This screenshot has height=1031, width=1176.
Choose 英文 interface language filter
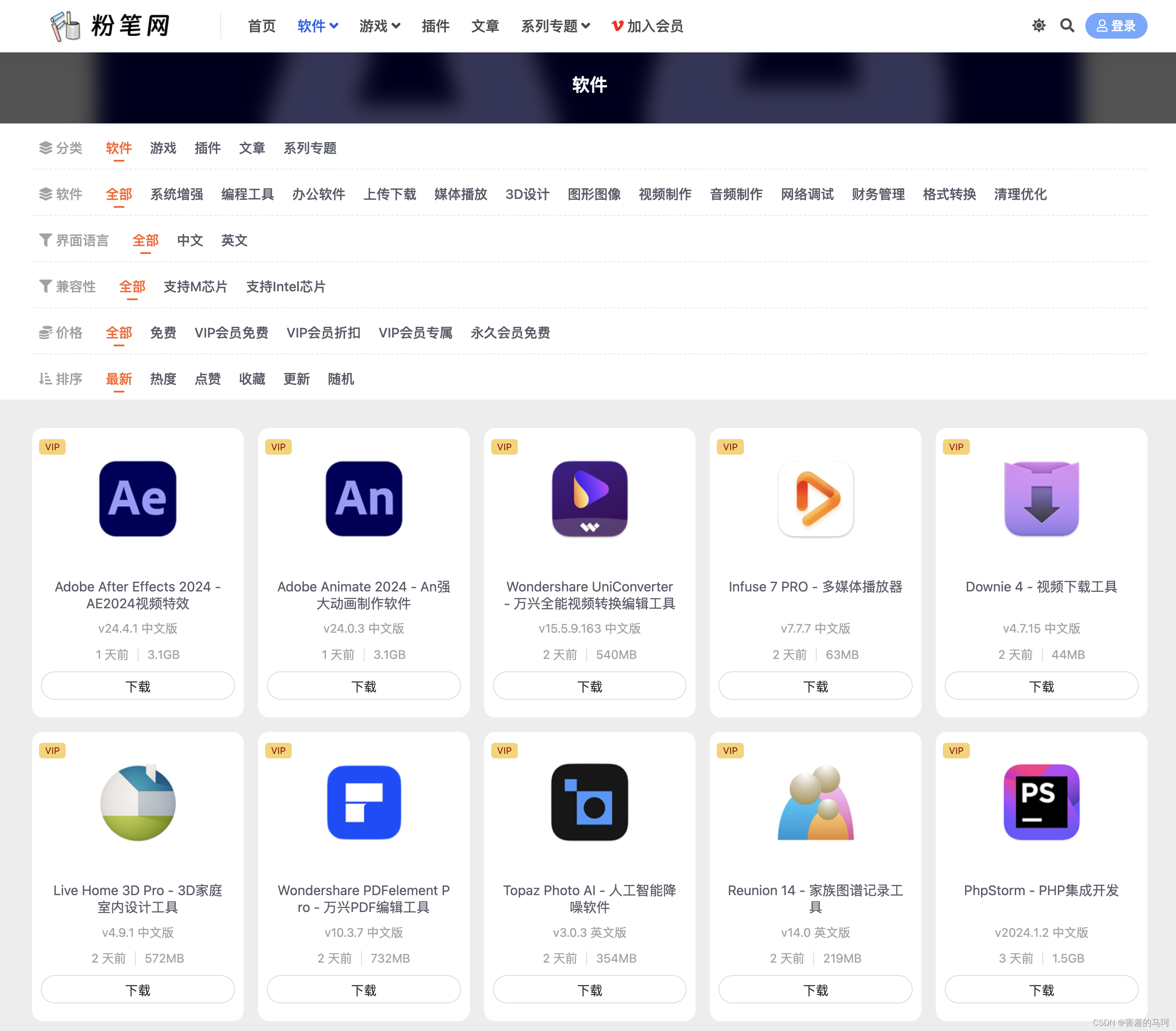point(234,241)
